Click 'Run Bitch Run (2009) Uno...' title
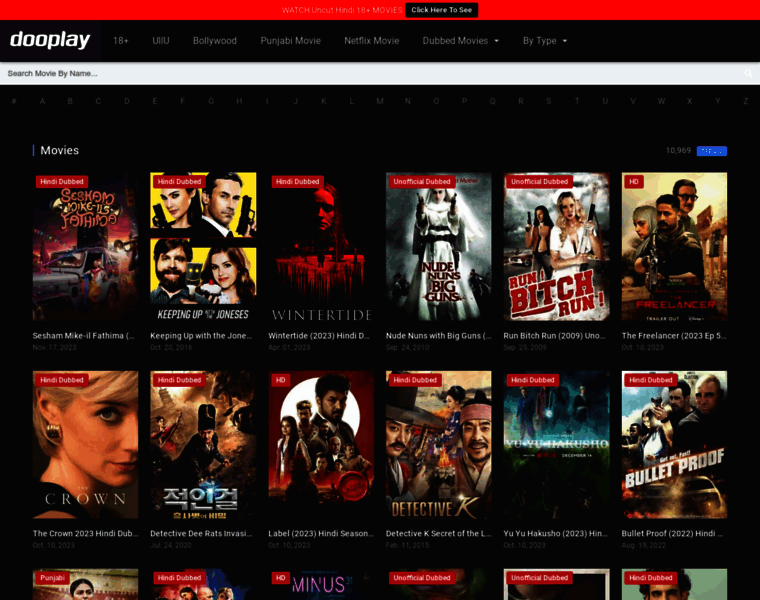 point(554,335)
